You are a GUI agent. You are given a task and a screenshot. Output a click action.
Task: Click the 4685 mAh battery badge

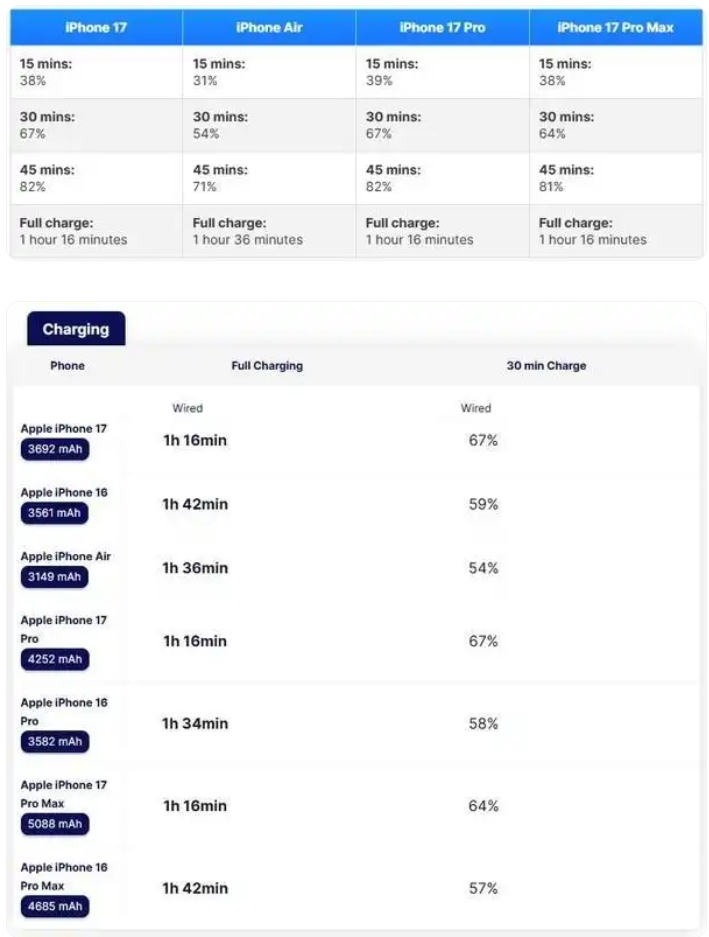(x=54, y=907)
